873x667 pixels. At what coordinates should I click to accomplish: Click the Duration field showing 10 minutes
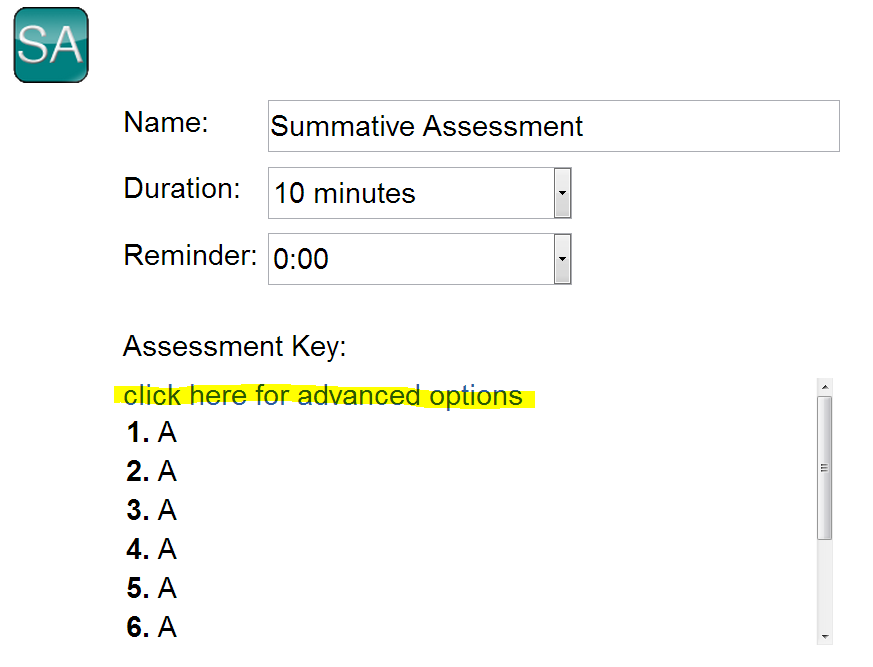tap(410, 193)
